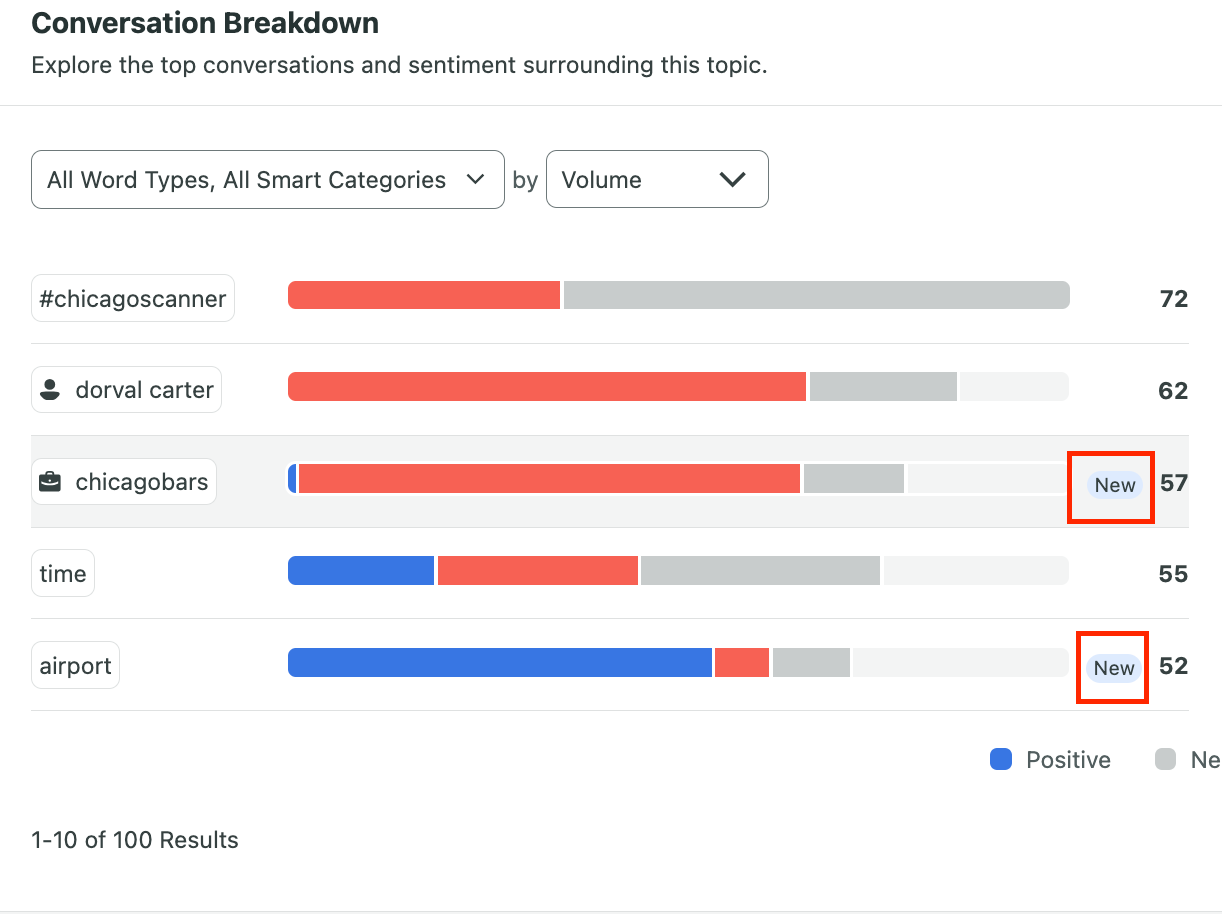Select the #chicagoscanner topic chip
Screen dimensions: 1222x914
132,297
